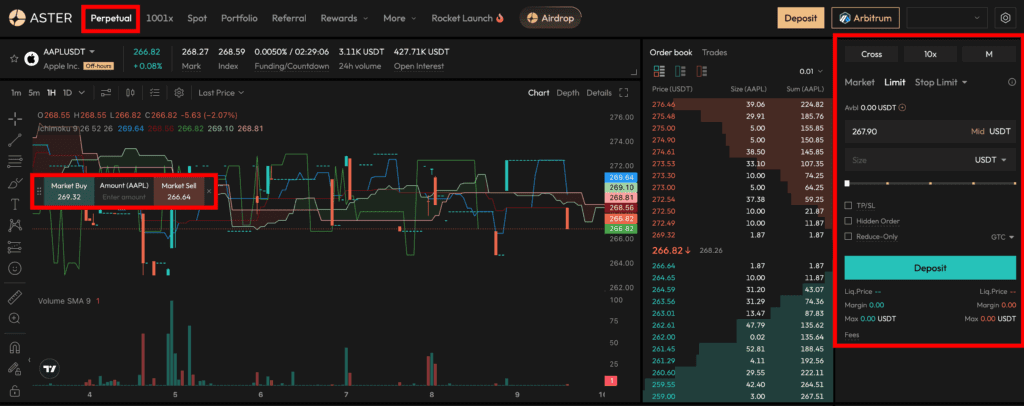Click the Market Buy button on chart
1024x406 pixels.
pyautogui.click(x=69, y=191)
